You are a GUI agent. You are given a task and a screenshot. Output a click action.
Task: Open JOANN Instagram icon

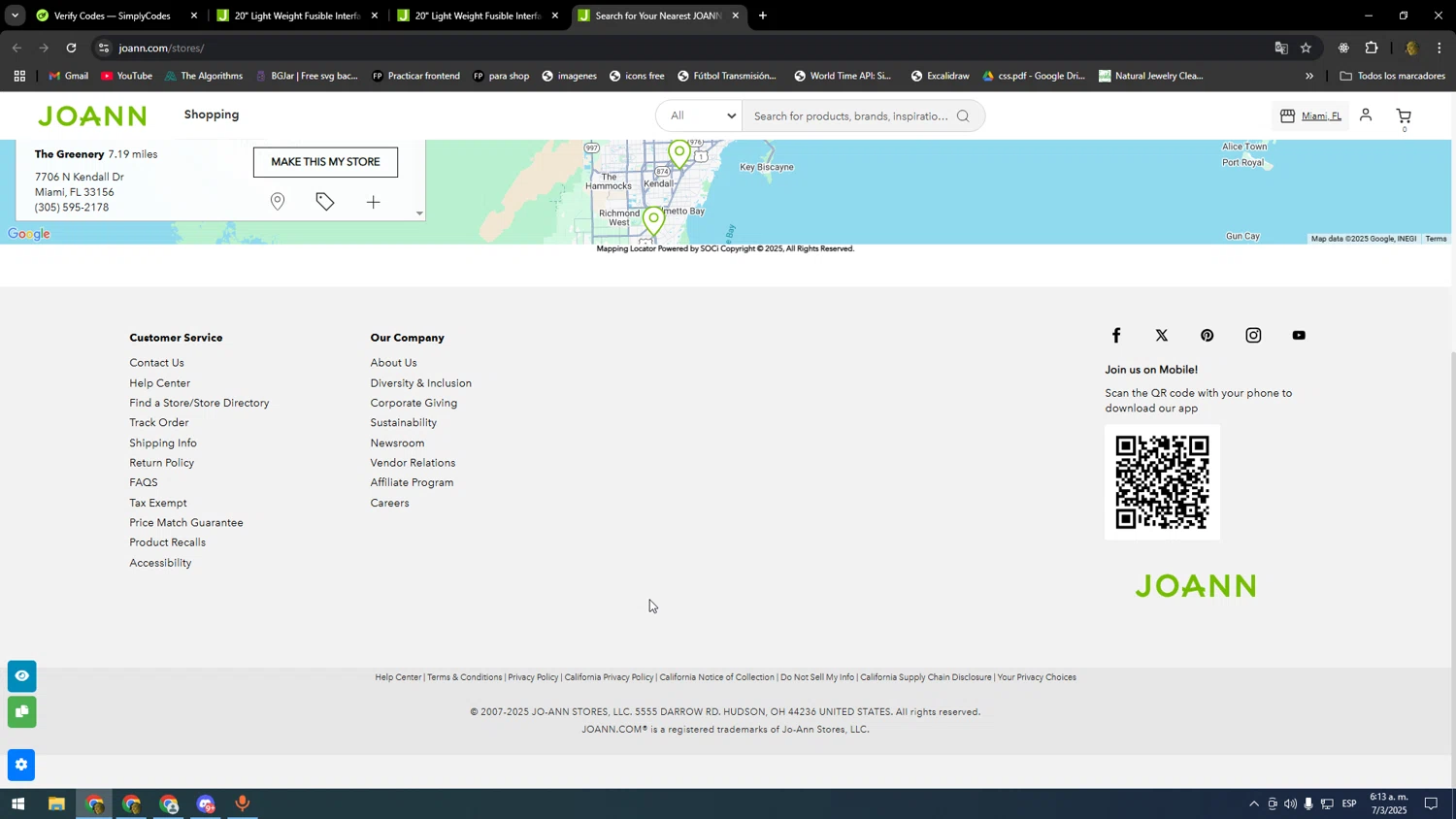(x=1253, y=336)
